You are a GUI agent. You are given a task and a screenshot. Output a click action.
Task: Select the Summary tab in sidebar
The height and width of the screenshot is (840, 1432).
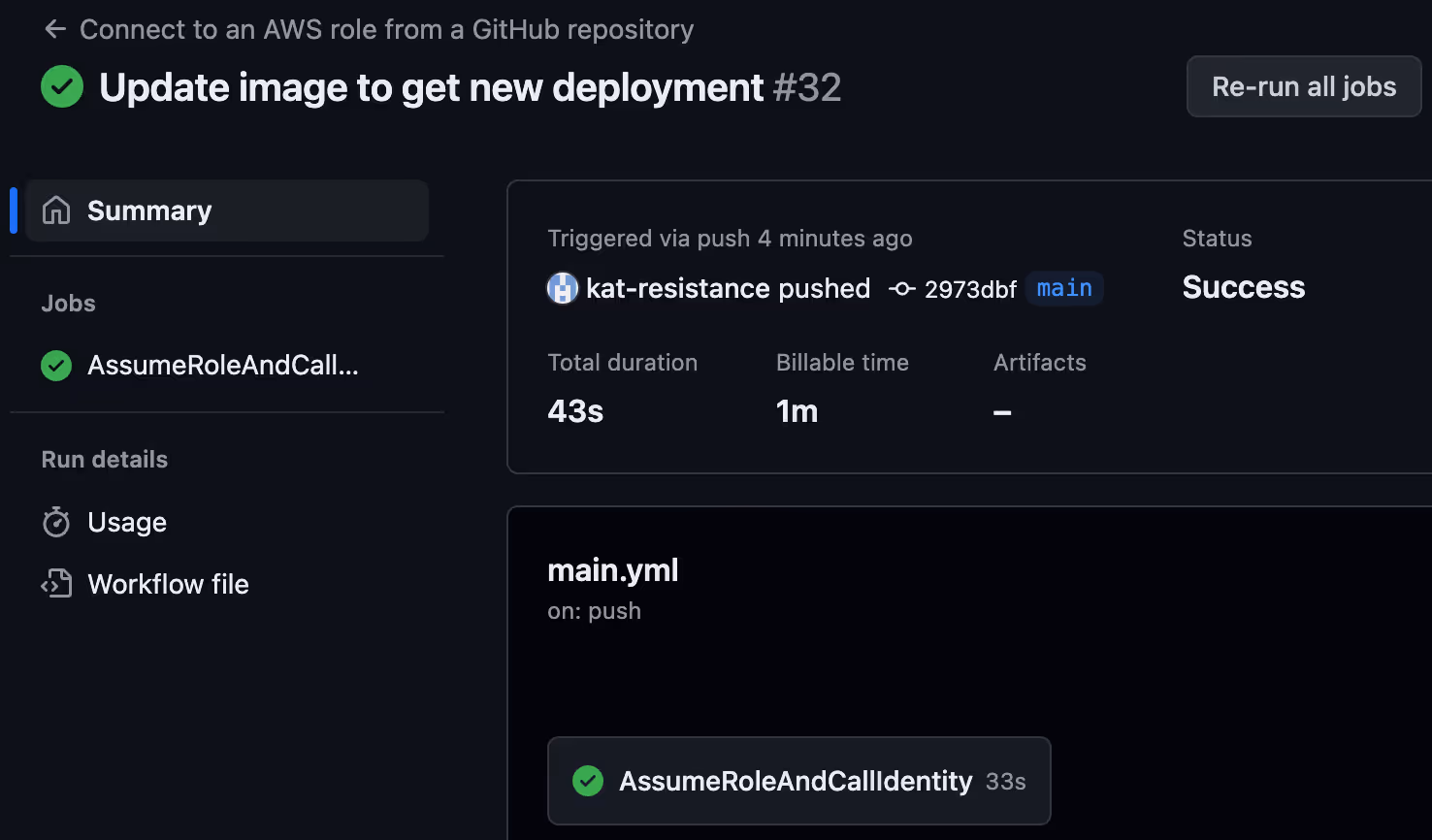click(x=227, y=210)
